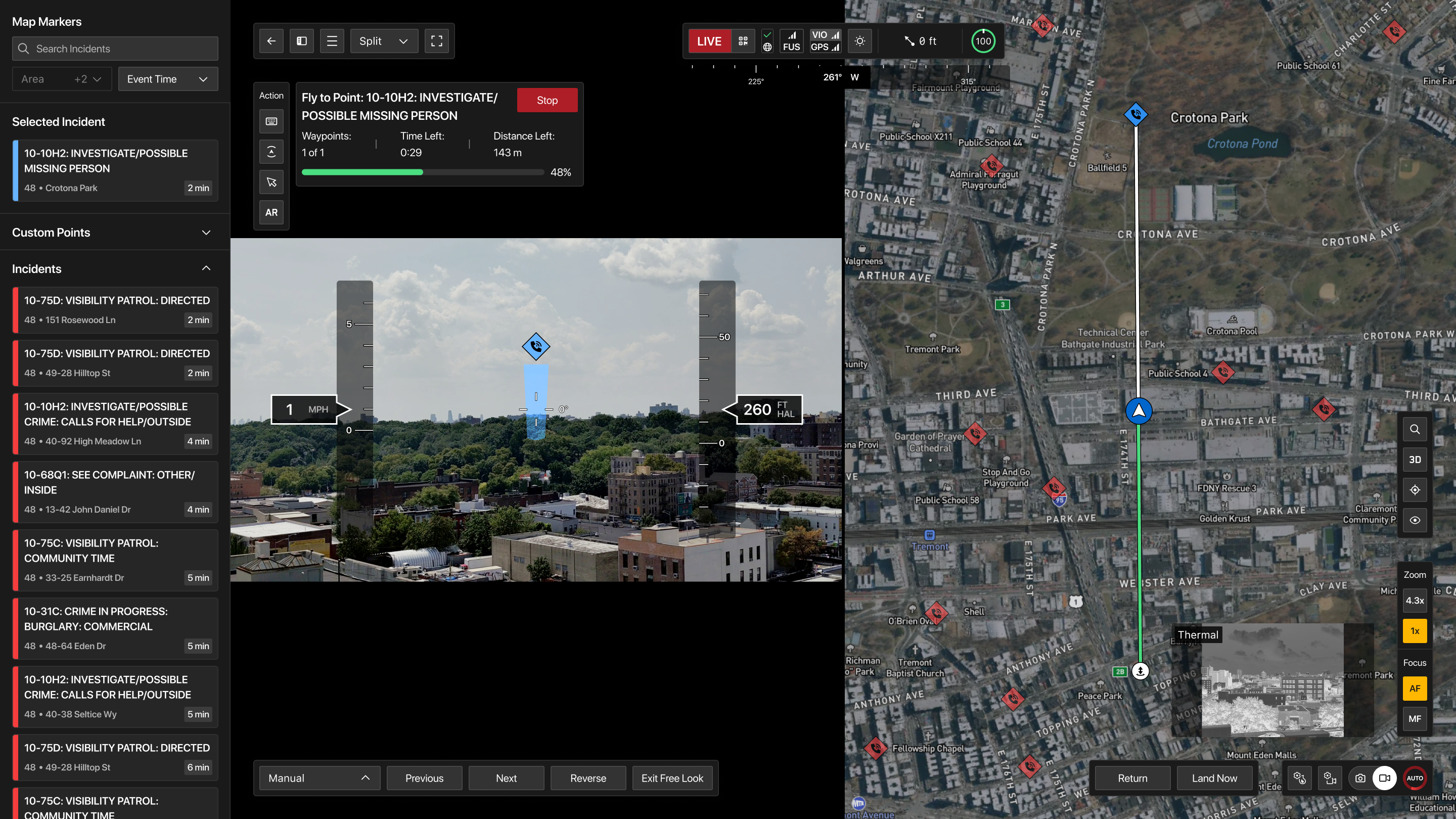Take a photo with camera icon
Image resolution: width=1456 pixels, height=819 pixels.
[x=1360, y=779]
